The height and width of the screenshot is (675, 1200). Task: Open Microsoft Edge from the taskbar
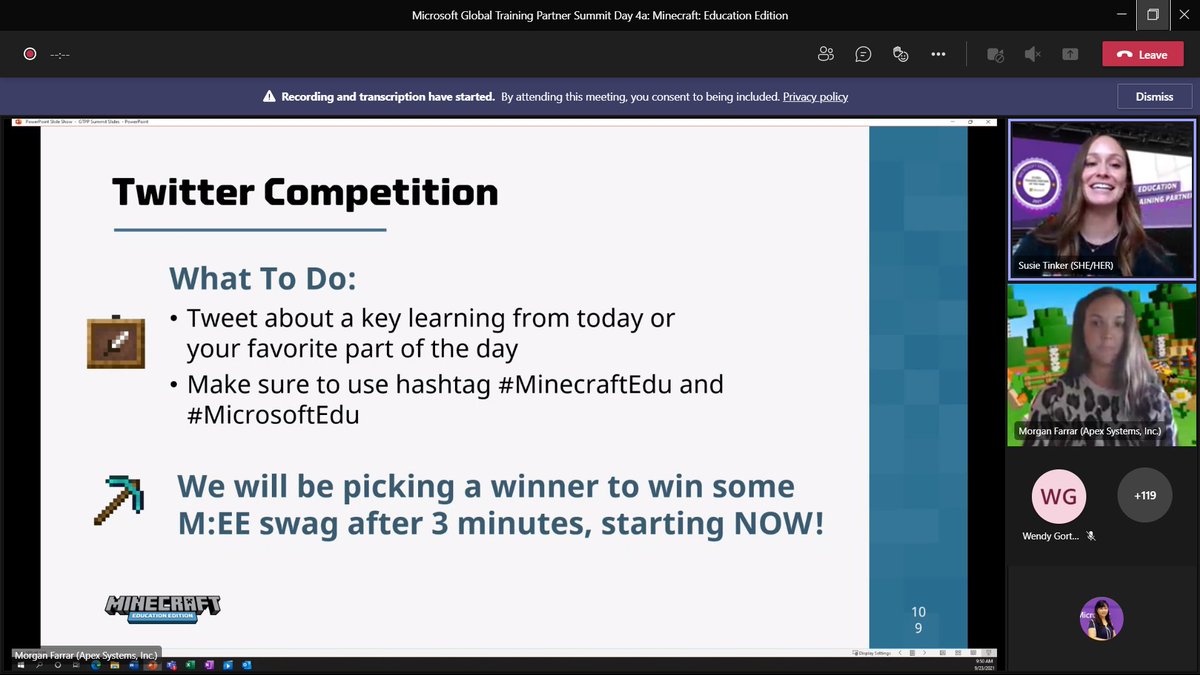point(96,666)
